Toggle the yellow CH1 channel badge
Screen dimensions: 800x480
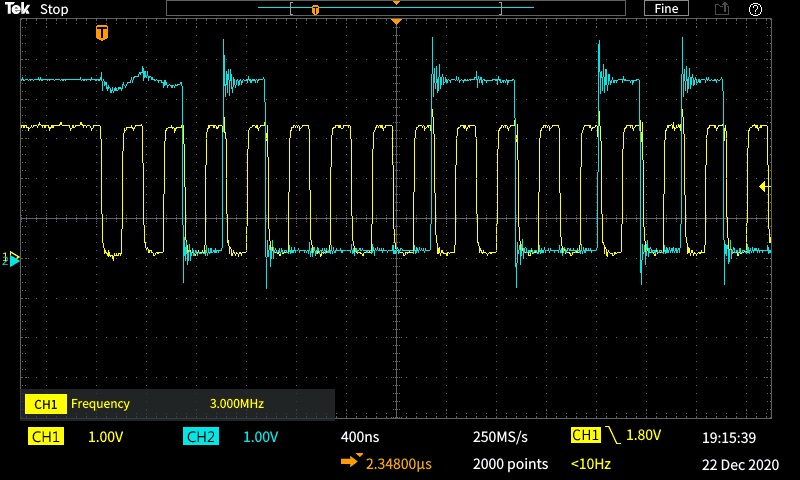pyautogui.click(x=45, y=437)
